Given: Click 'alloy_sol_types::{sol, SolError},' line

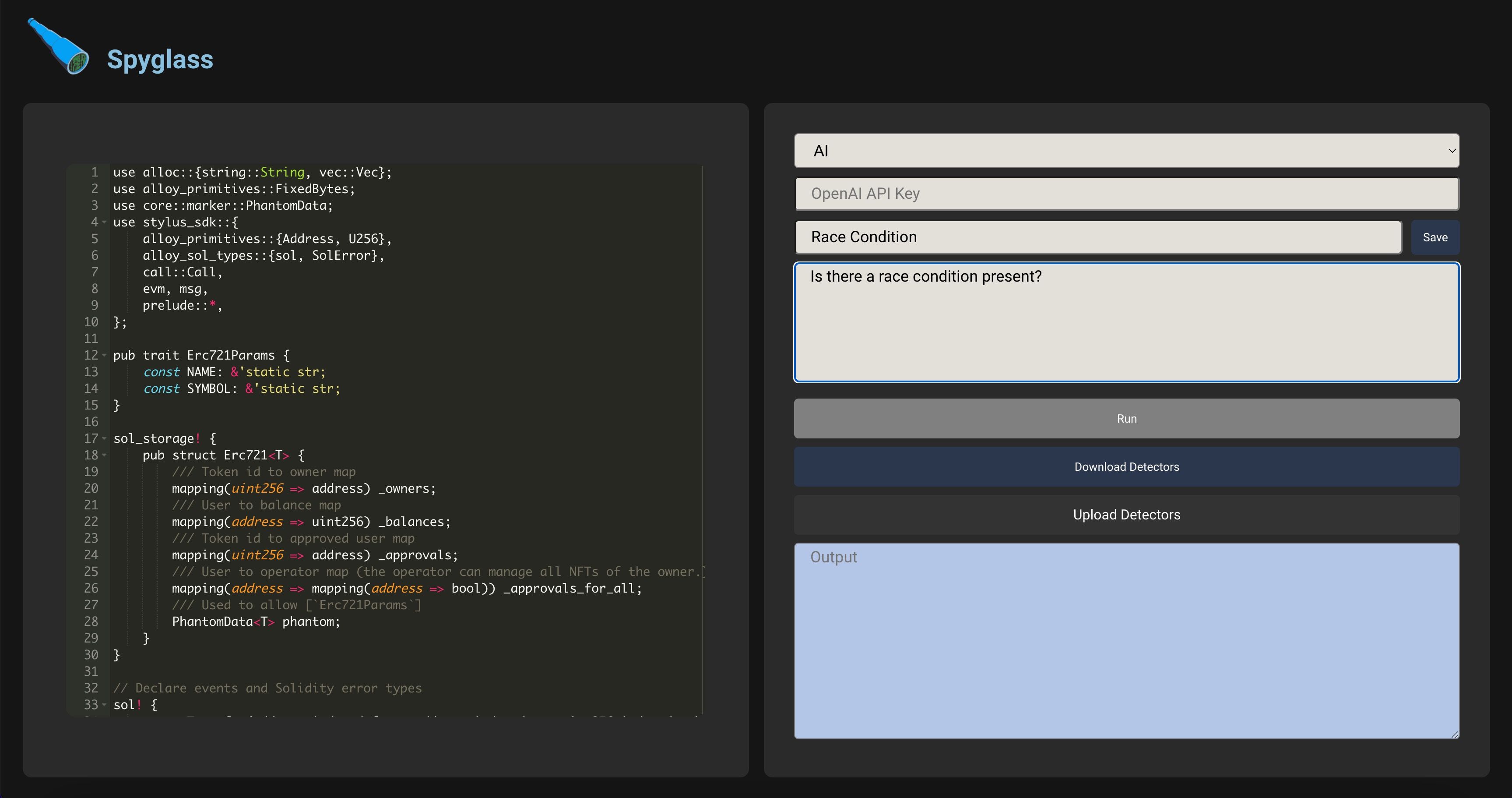Looking at the screenshot, I should click(264, 255).
